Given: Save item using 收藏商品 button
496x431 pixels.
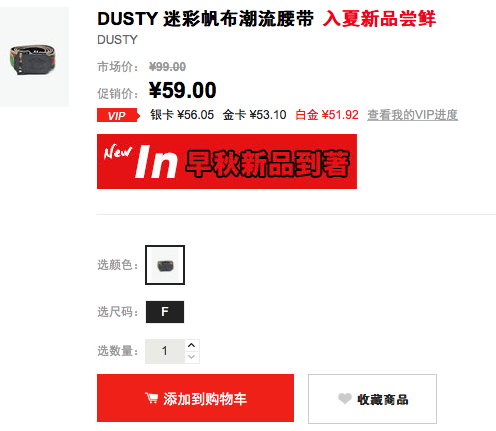Looking at the screenshot, I should point(372,399).
